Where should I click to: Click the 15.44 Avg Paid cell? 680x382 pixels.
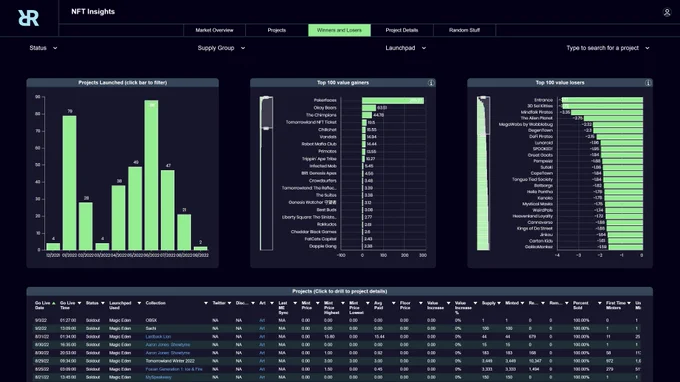tap(379, 336)
